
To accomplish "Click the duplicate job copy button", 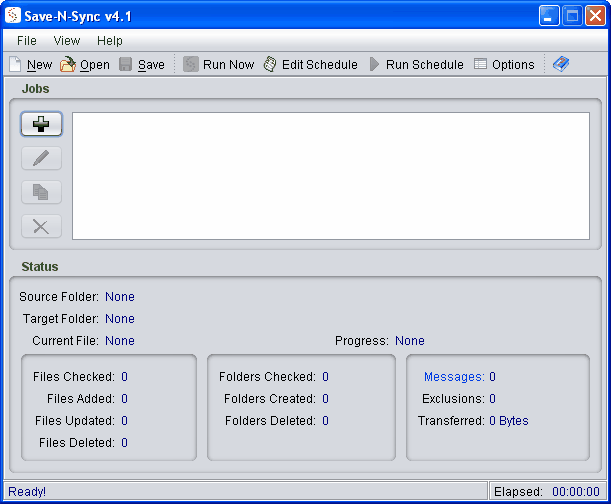I will pyautogui.click(x=41, y=192).
